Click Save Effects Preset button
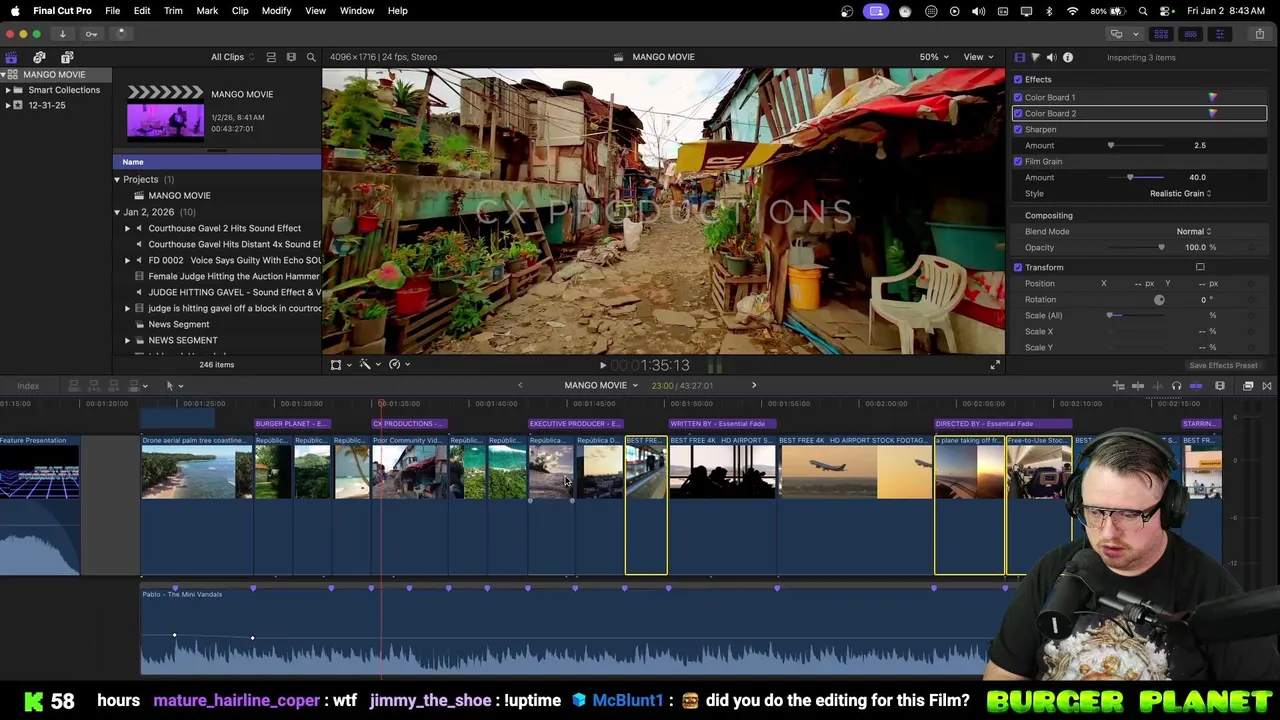Viewport: 1280px width, 720px height. click(x=1223, y=365)
